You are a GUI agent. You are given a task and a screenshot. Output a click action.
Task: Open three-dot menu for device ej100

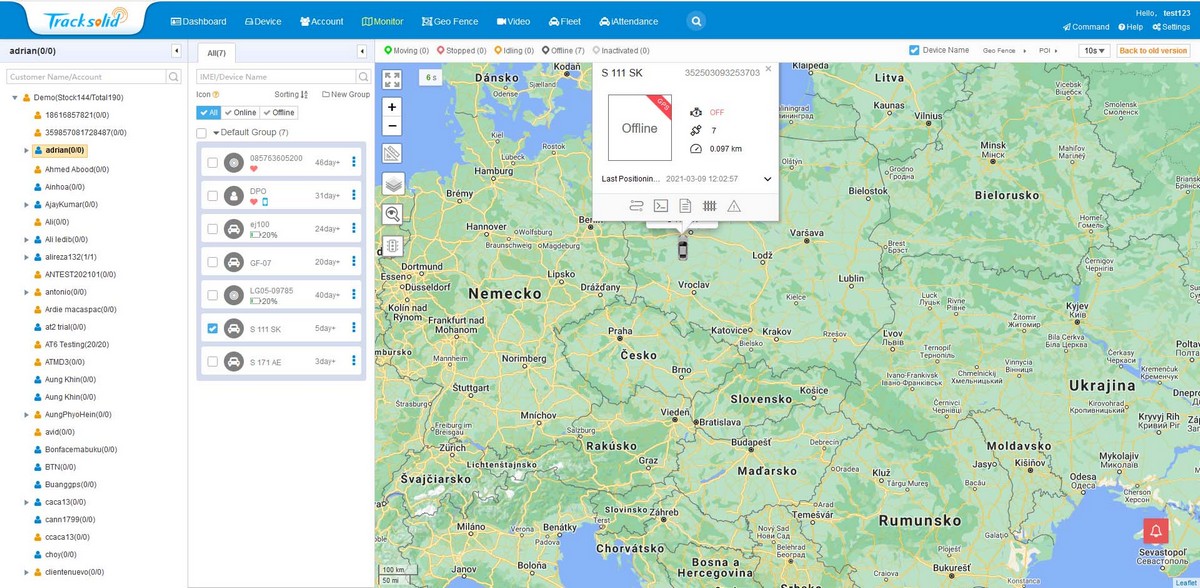354,229
